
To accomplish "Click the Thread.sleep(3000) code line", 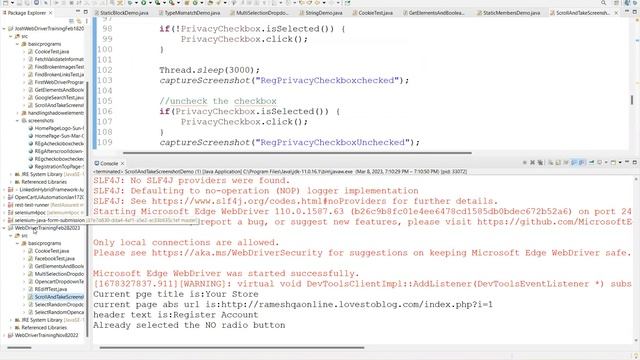I will pos(209,70).
